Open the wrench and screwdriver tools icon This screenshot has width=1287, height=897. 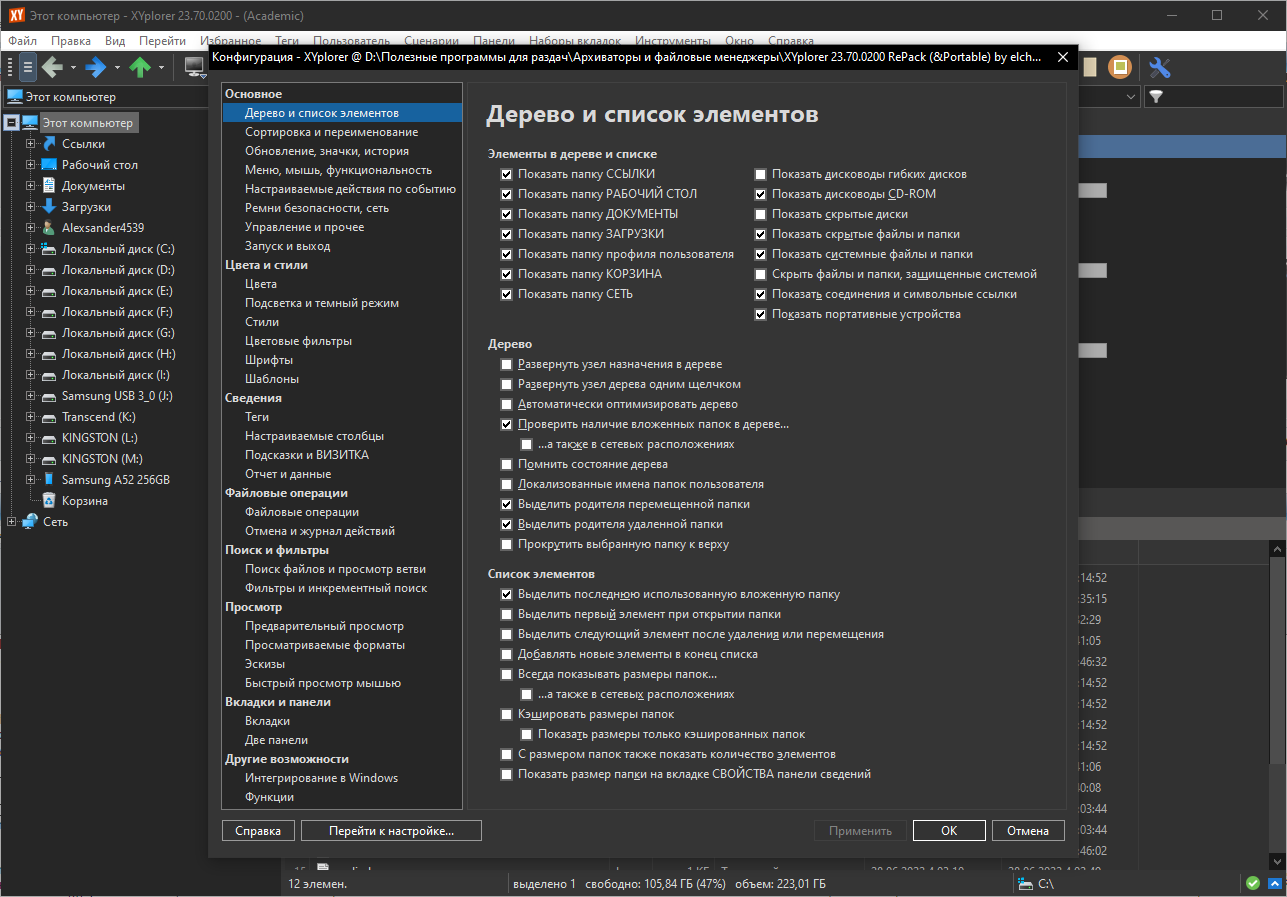pyautogui.click(x=1160, y=68)
